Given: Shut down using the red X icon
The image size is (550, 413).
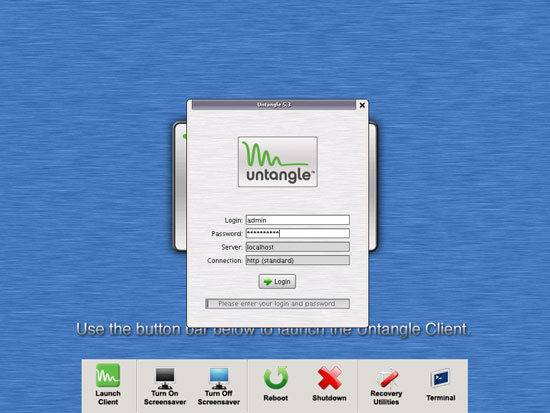Looking at the screenshot, I should [x=329, y=378].
